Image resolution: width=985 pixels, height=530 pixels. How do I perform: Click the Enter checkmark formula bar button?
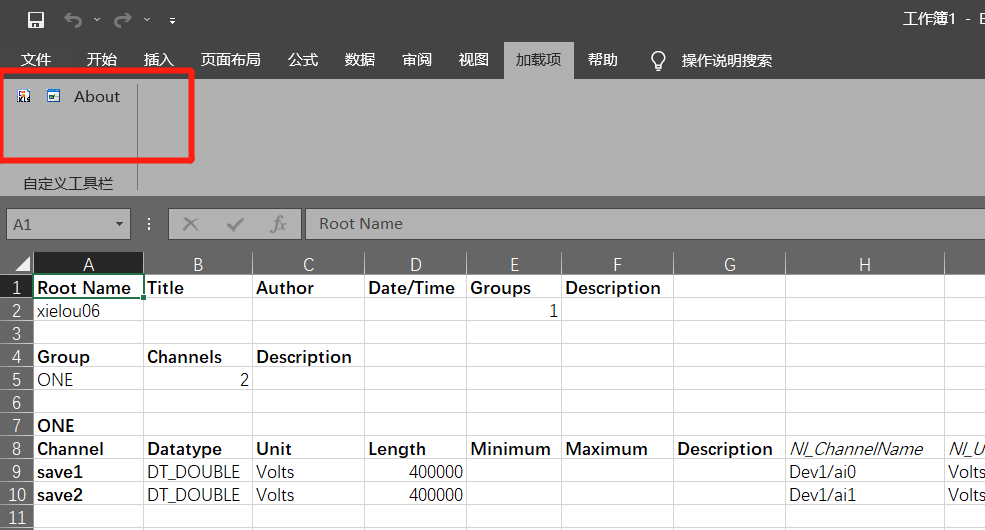[x=235, y=224]
